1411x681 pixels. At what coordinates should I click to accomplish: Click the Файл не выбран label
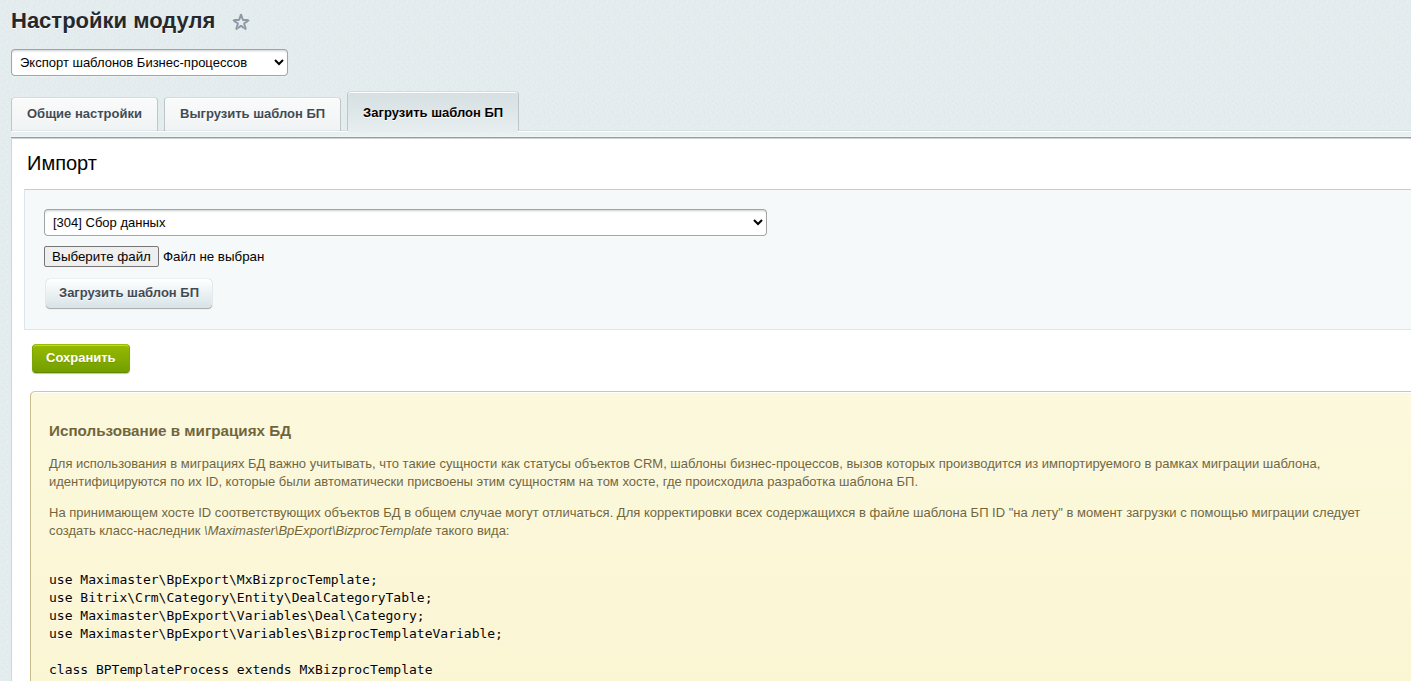(214, 257)
